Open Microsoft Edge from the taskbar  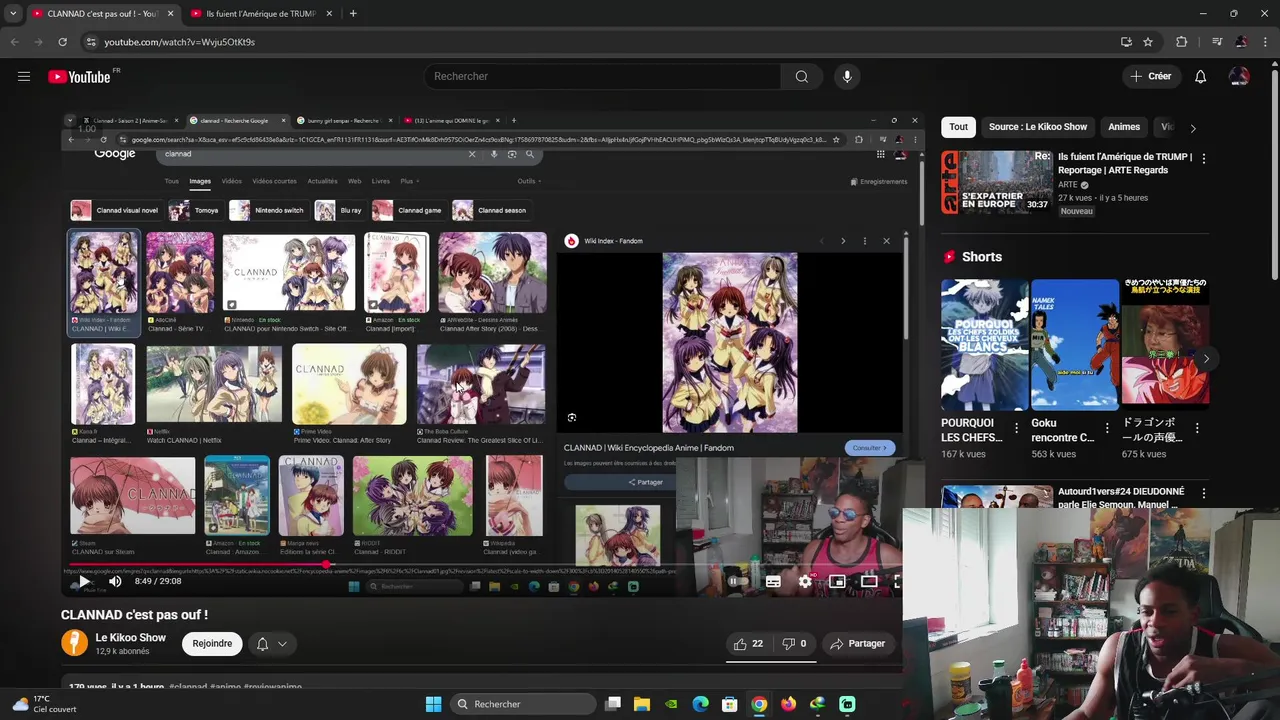(x=701, y=704)
